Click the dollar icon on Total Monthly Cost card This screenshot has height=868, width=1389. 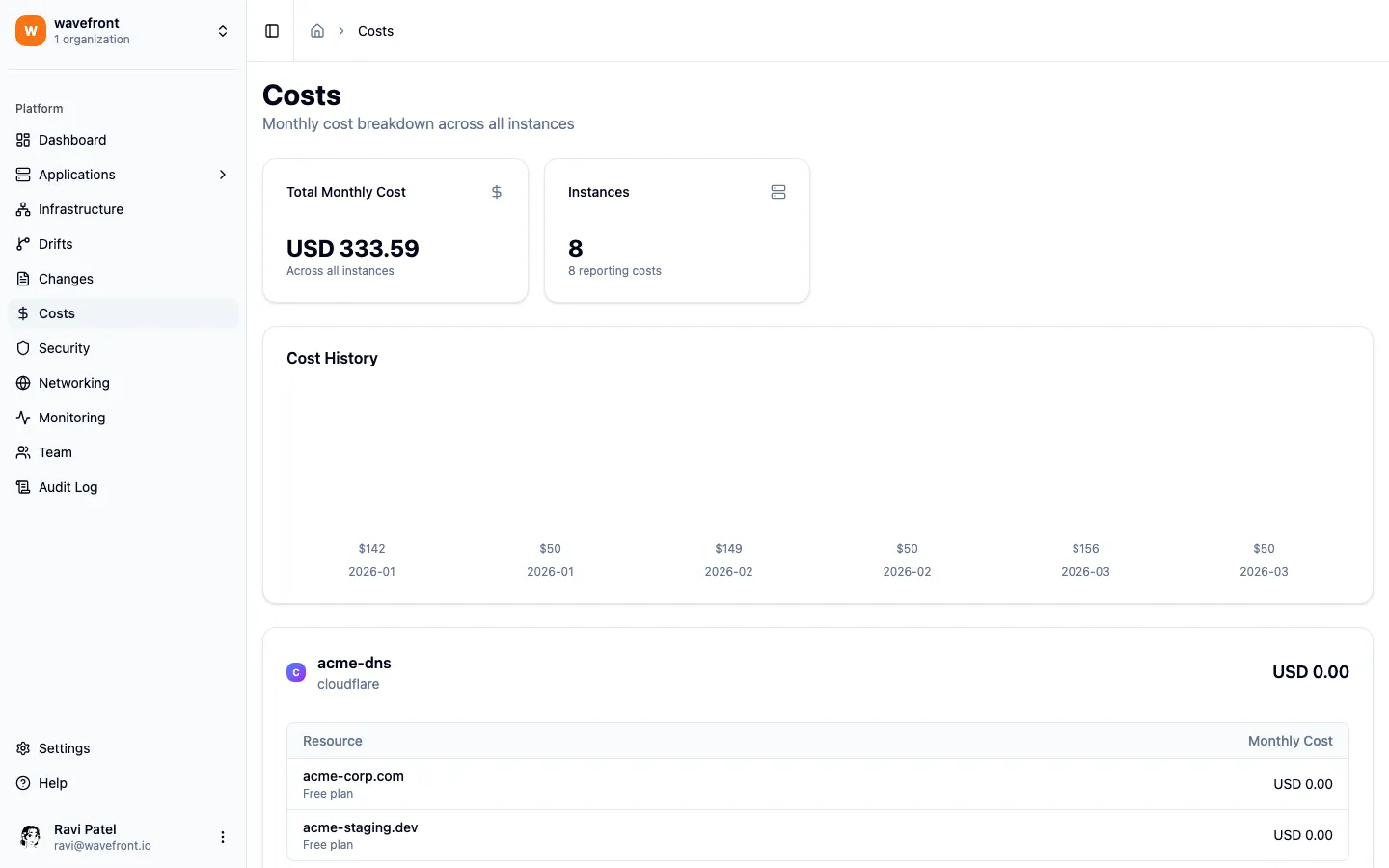click(496, 192)
